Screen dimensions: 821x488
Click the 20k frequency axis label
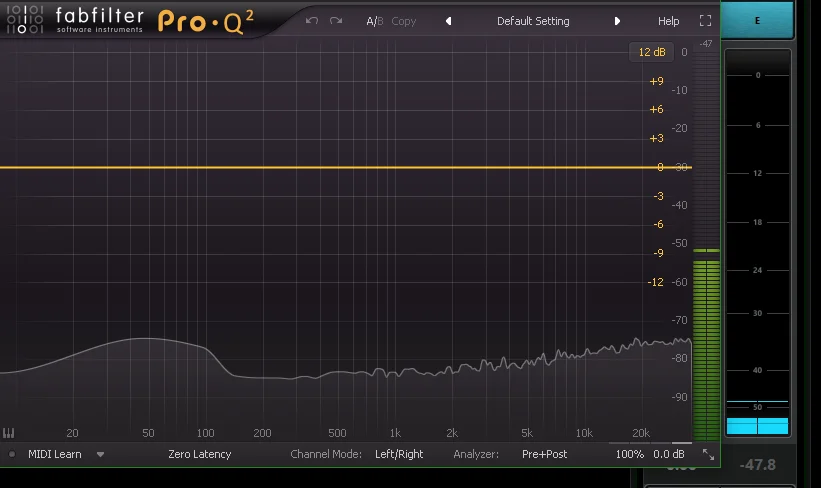(641, 433)
